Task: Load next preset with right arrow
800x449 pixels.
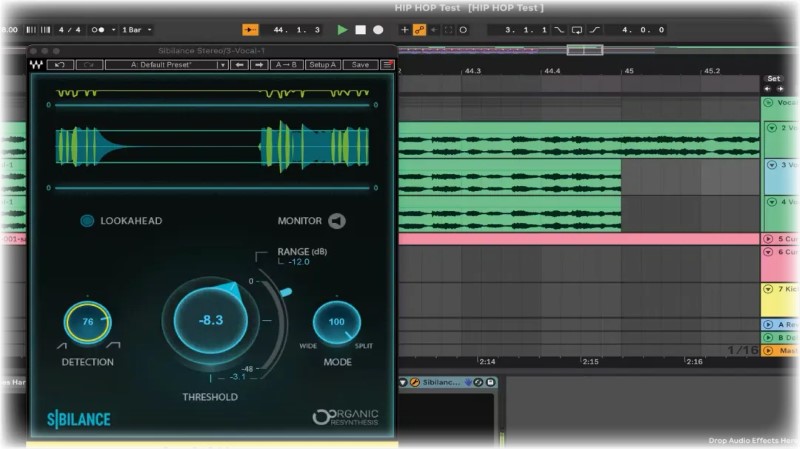Action: click(x=259, y=65)
